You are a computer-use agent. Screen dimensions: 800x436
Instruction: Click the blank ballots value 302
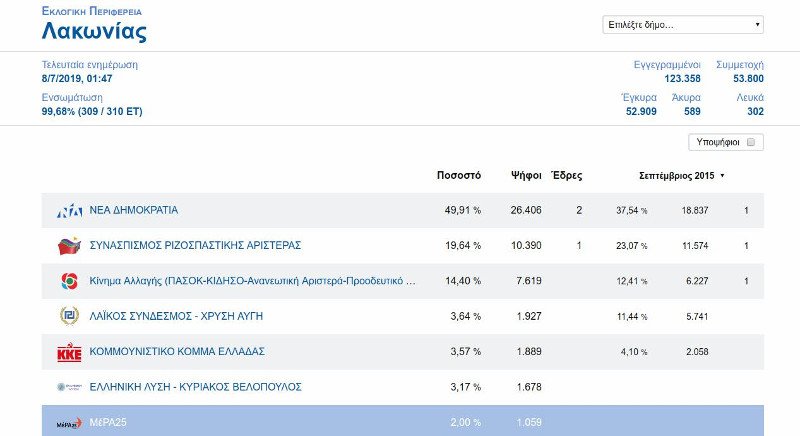coord(755,111)
